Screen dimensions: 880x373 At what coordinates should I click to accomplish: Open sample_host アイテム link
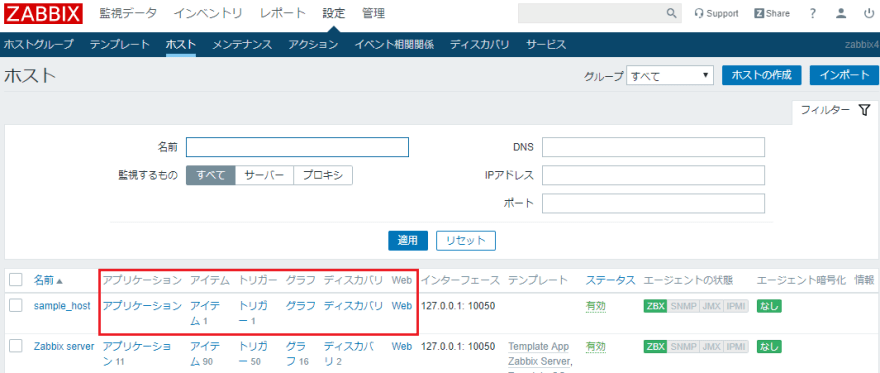[x=205, y=314]
